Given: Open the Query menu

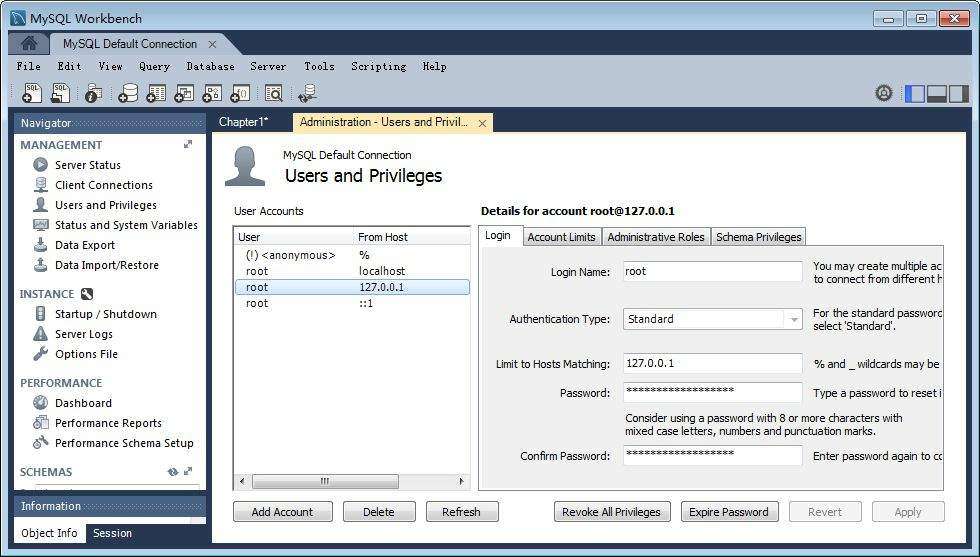Looking at the screenshot, I should (154, 66).
